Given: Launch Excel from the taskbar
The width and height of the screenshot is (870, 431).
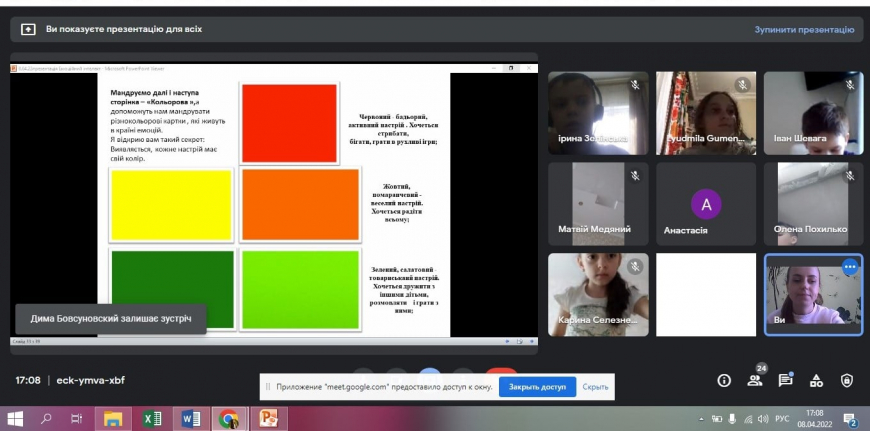Looking at the screenshot, I should click(152, 419).
